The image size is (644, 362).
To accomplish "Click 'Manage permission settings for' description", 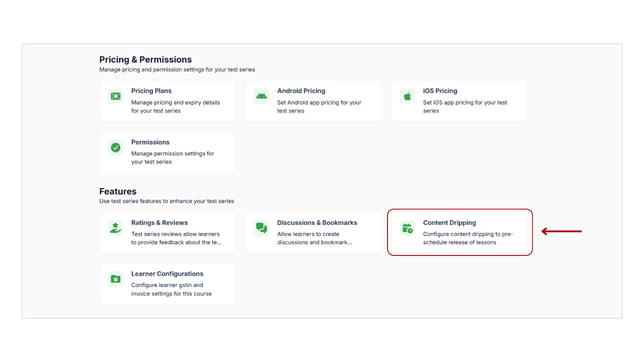I will tap(172, 157).
